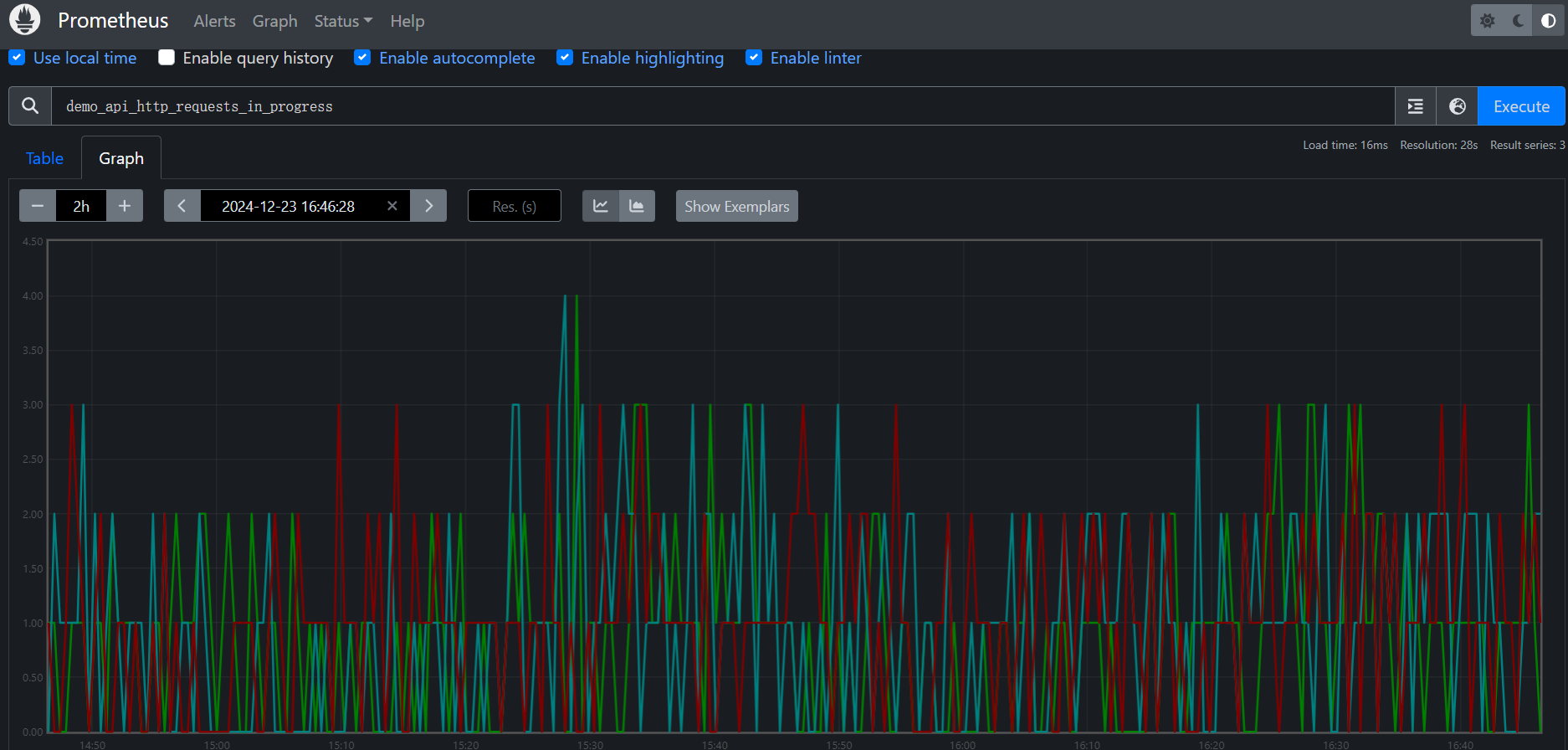Click the format expression icon
The image size is (1568, 750).
1415,106
